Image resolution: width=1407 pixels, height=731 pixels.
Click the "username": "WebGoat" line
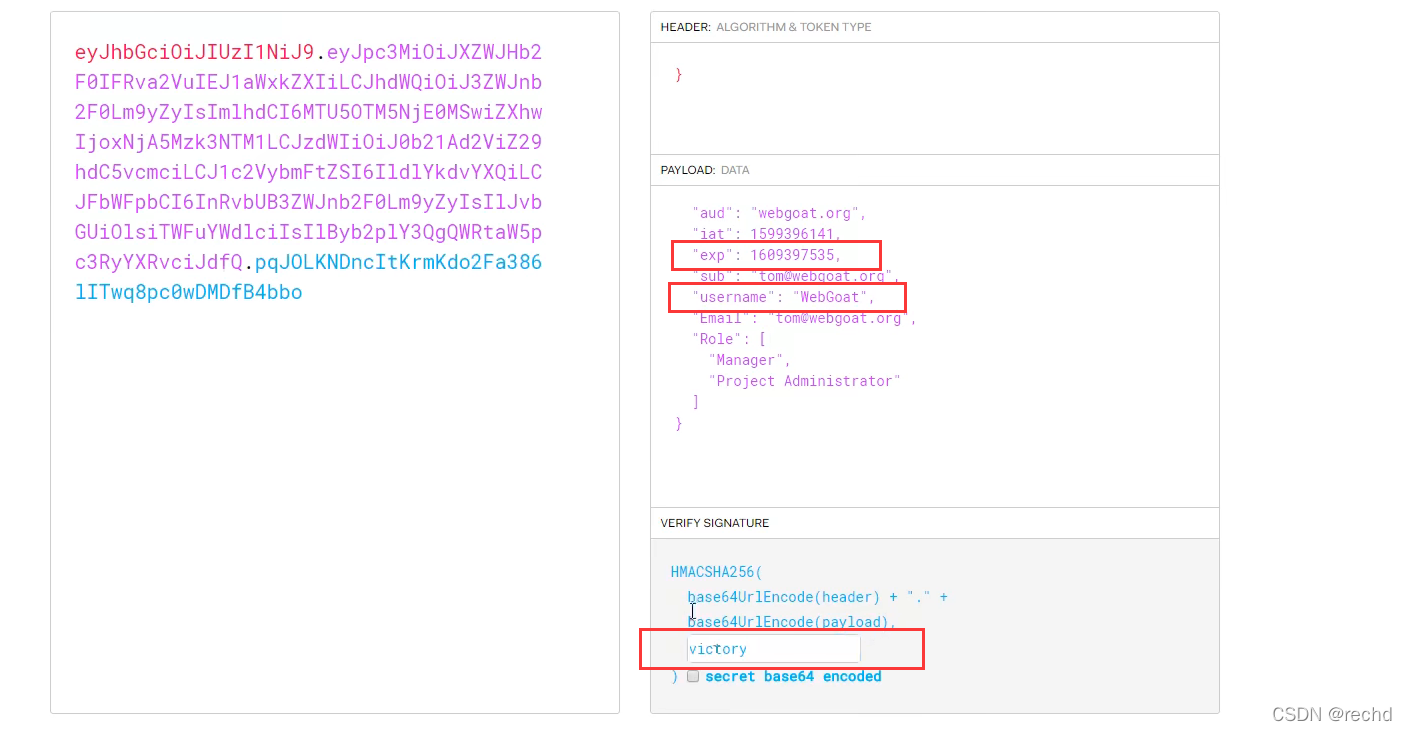coord(783,297)
